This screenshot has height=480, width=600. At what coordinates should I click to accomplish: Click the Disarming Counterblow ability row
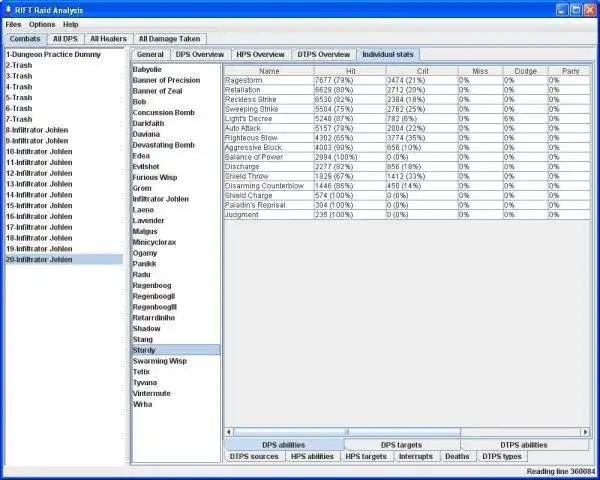click(407, 186)
